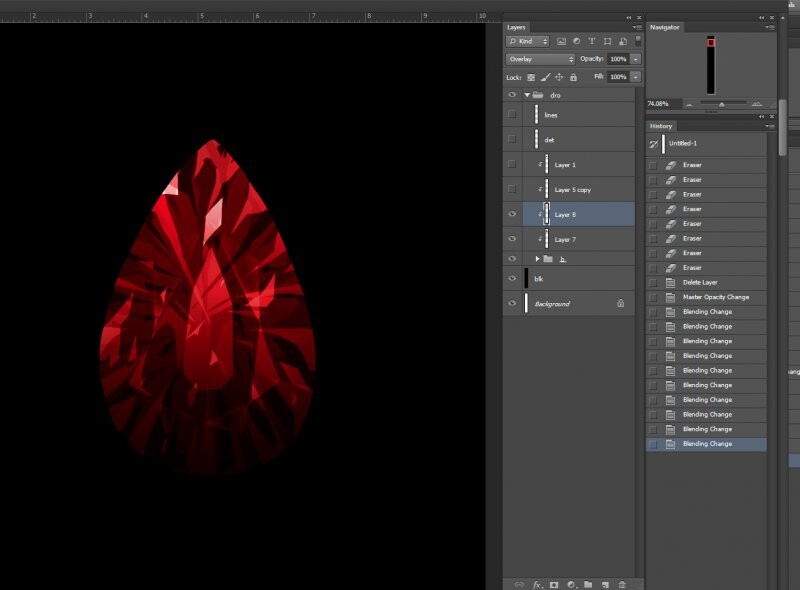
Task: Open the Overlay blend mode dropdown
Action: (x=540, y=59)
